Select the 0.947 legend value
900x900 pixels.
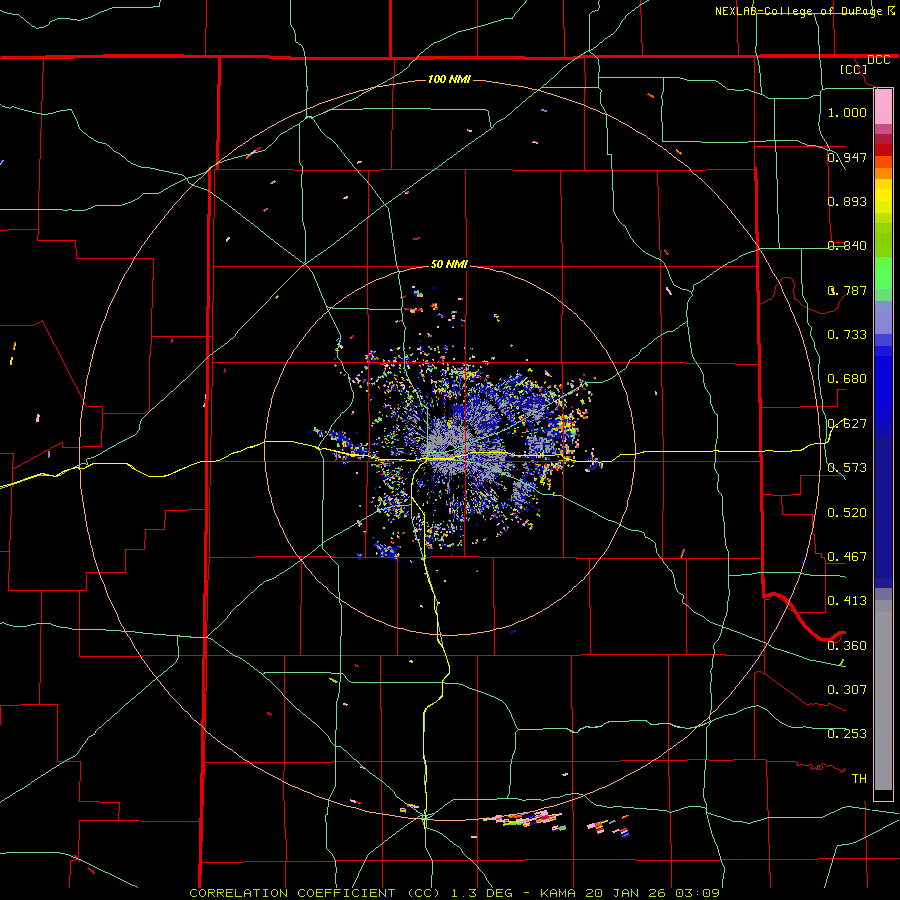coord(847,157)
